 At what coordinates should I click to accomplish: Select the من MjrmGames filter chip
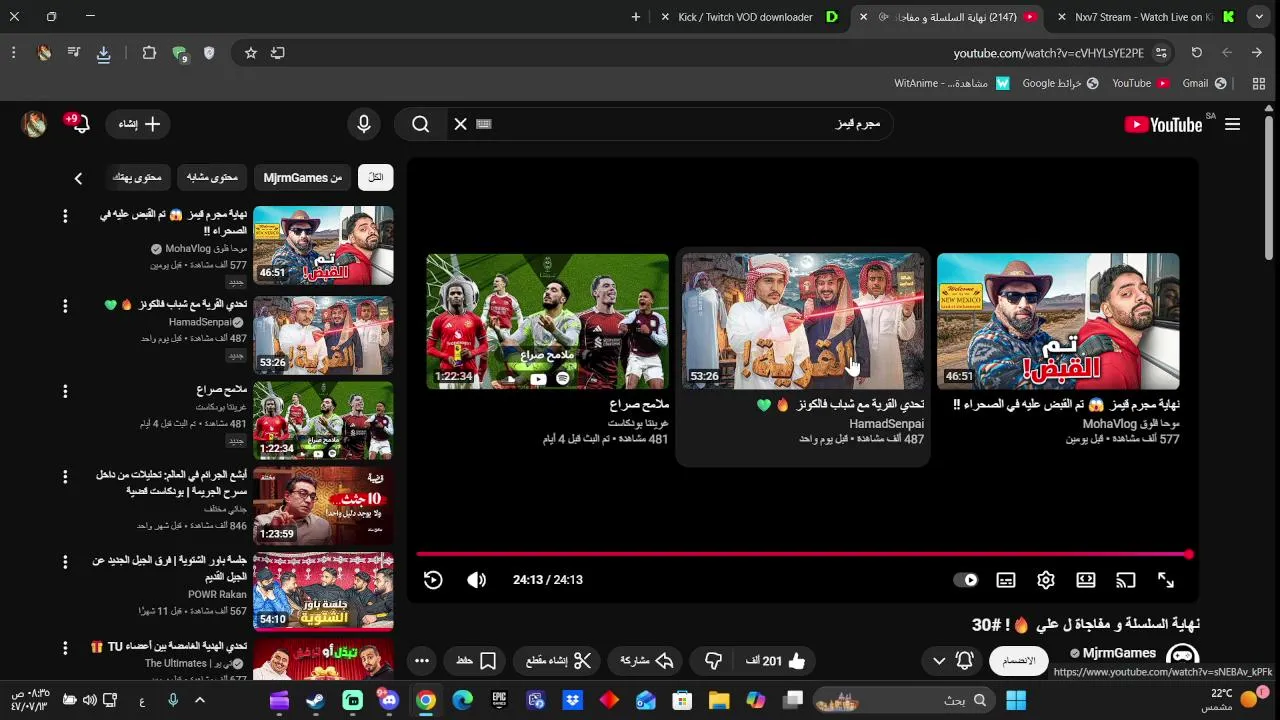click(x=303, y=177)
